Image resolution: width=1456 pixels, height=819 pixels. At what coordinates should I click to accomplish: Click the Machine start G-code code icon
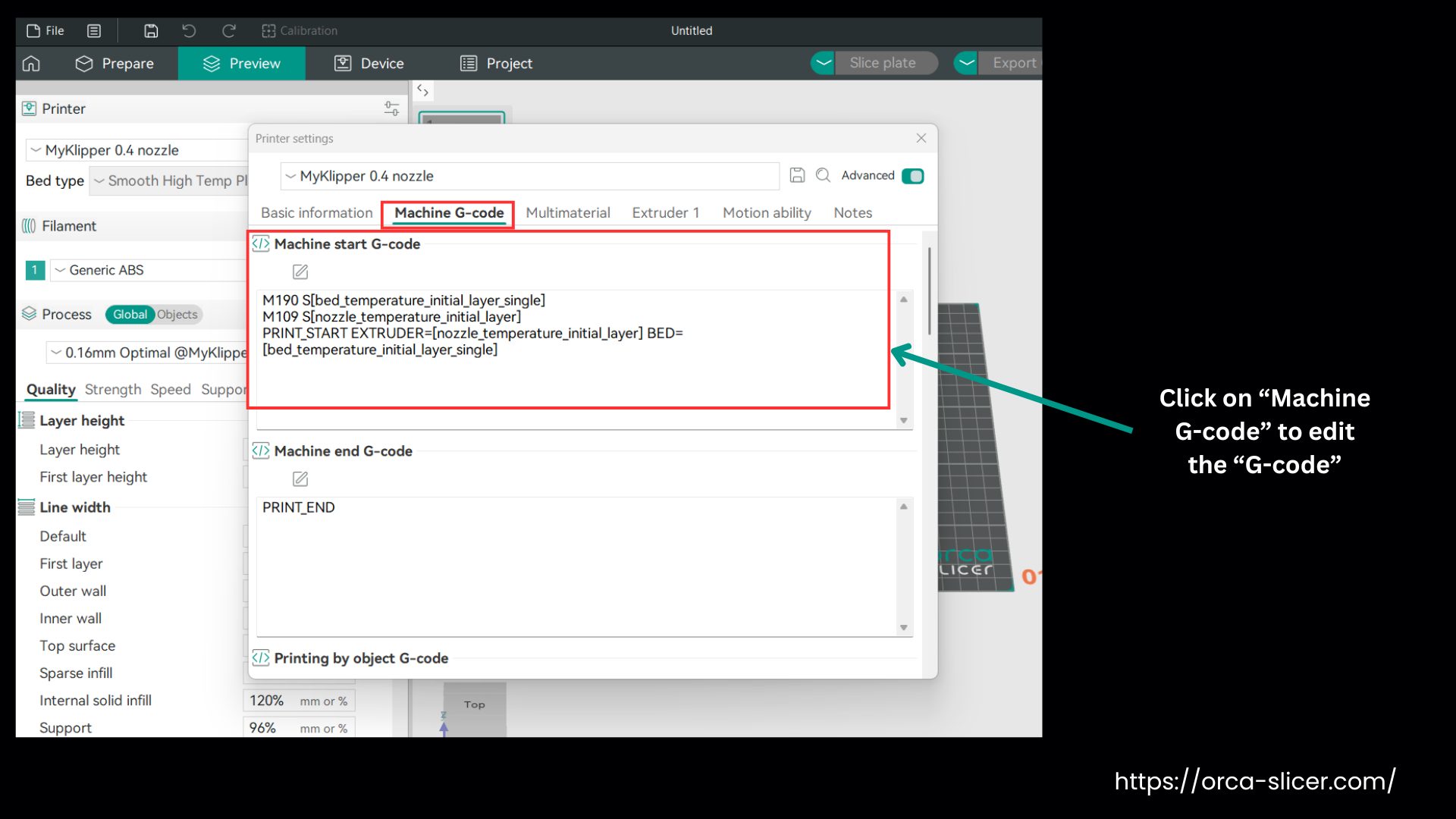pos(261,243)
